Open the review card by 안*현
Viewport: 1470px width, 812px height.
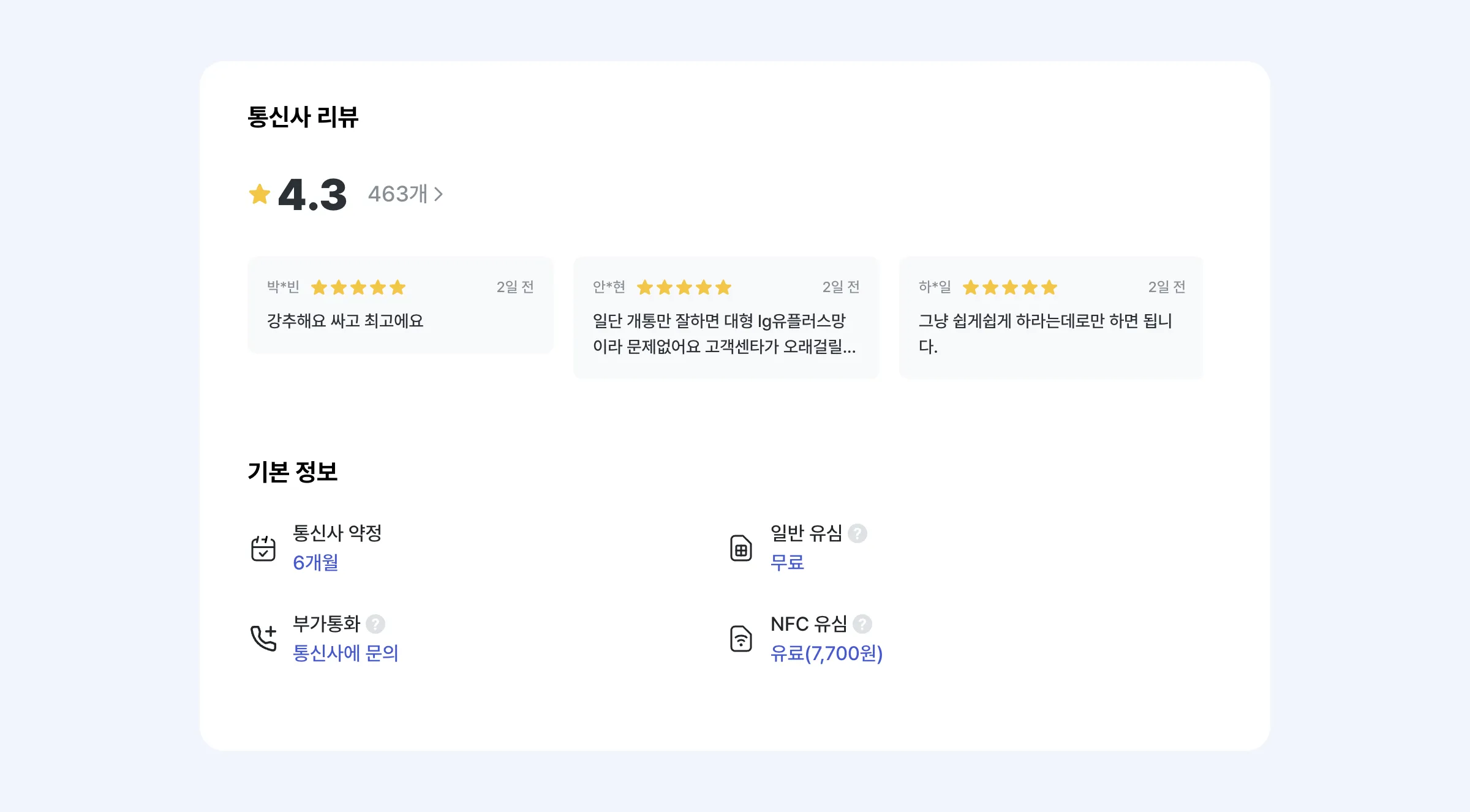(726, 317)
